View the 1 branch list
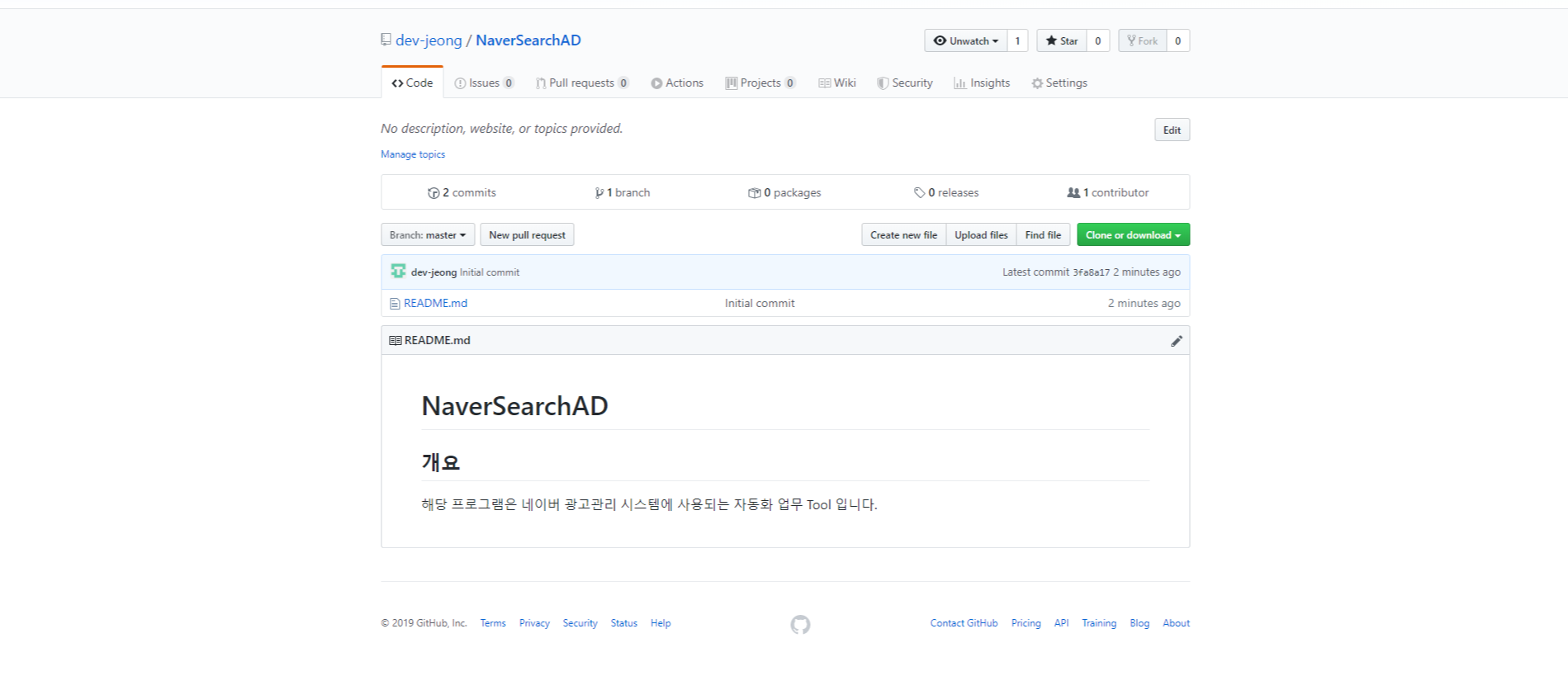Screen dimensions: 1568x676 623,192
